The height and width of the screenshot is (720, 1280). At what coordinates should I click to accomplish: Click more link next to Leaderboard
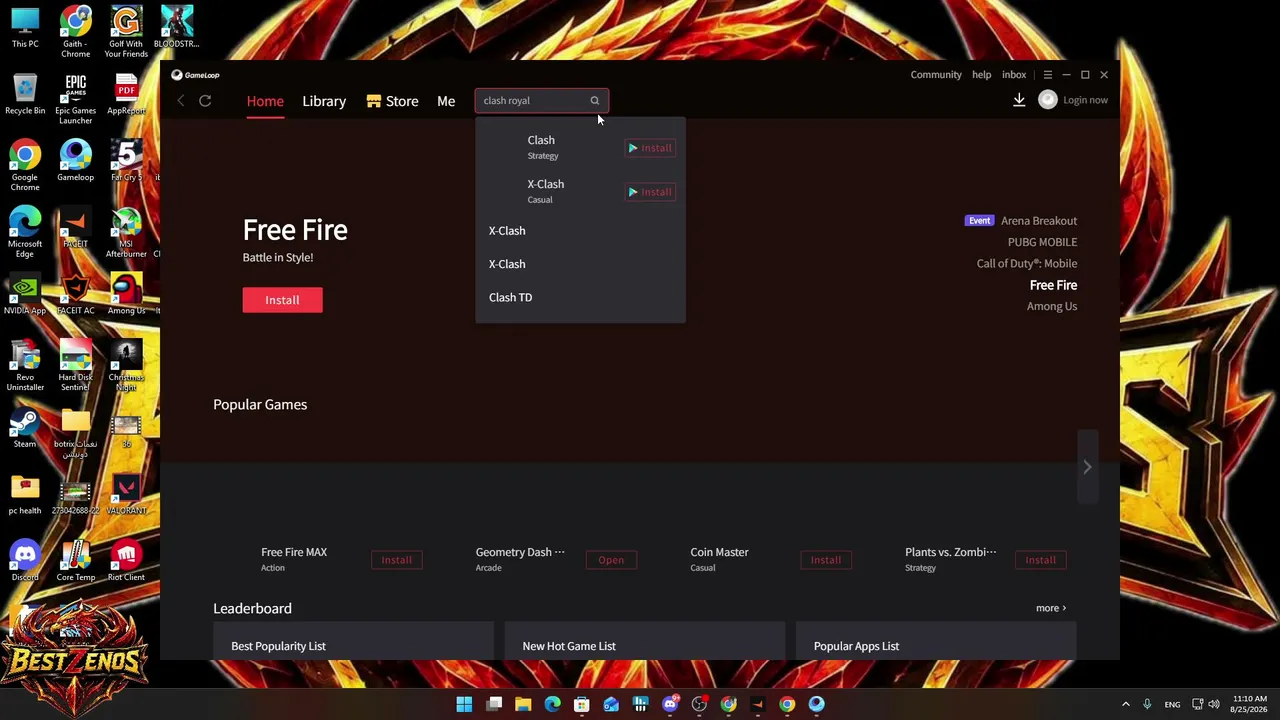[1051, 608]
